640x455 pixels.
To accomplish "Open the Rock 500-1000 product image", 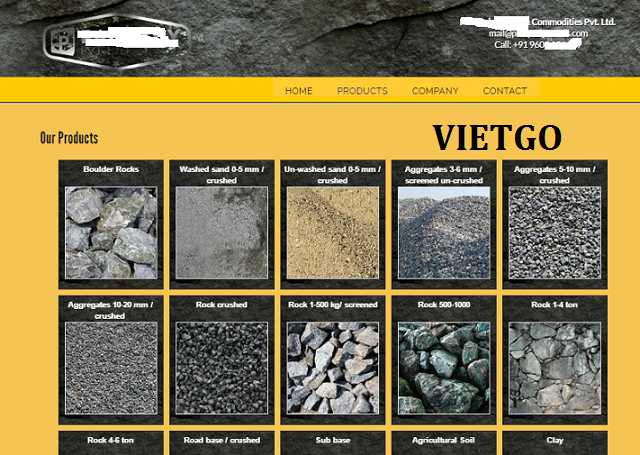I will pyautogui.click(x=444, y=368).
